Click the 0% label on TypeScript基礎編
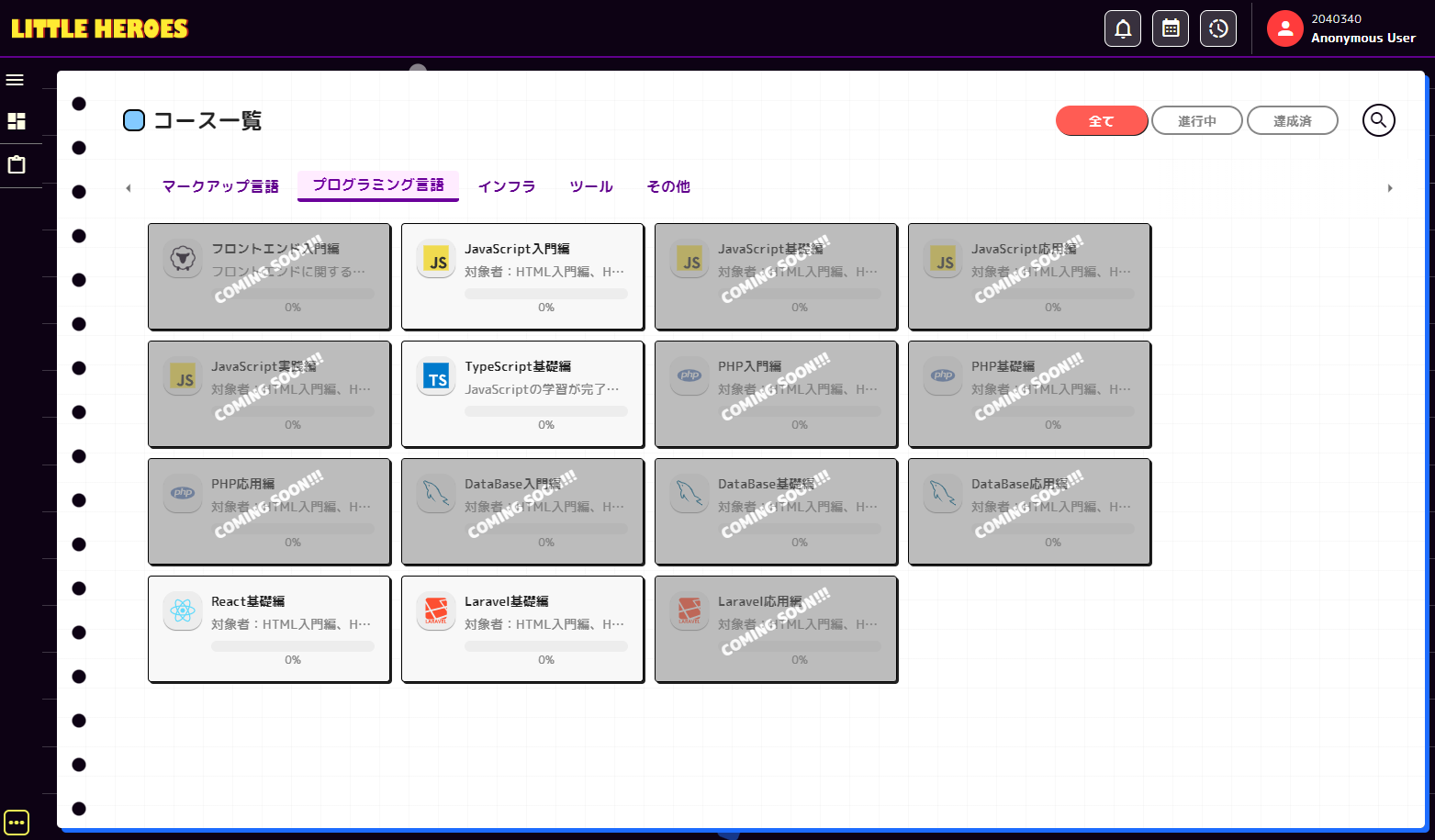1435x840 pixels. point(546,425)
